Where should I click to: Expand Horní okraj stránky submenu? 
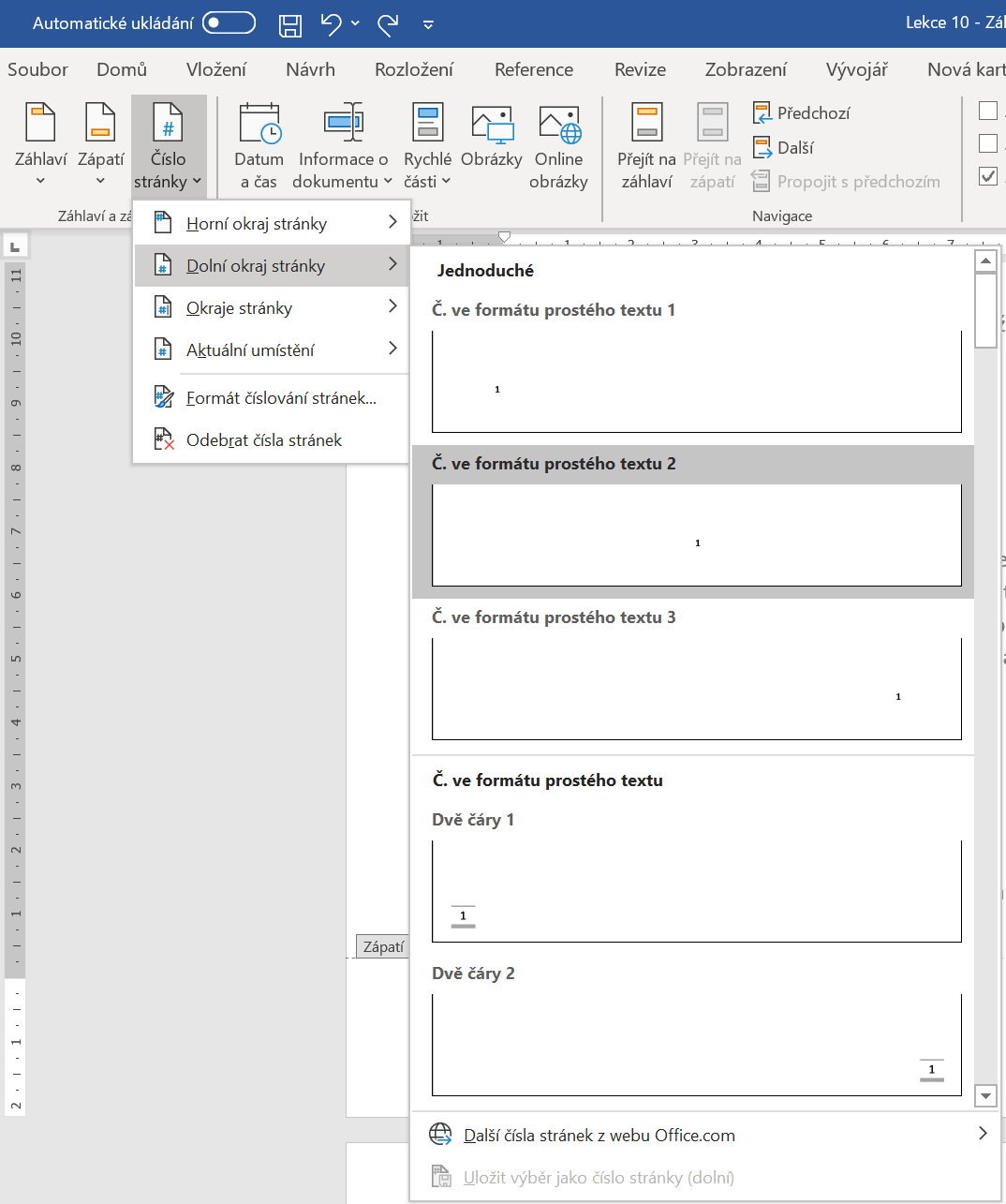coord(272,224)
